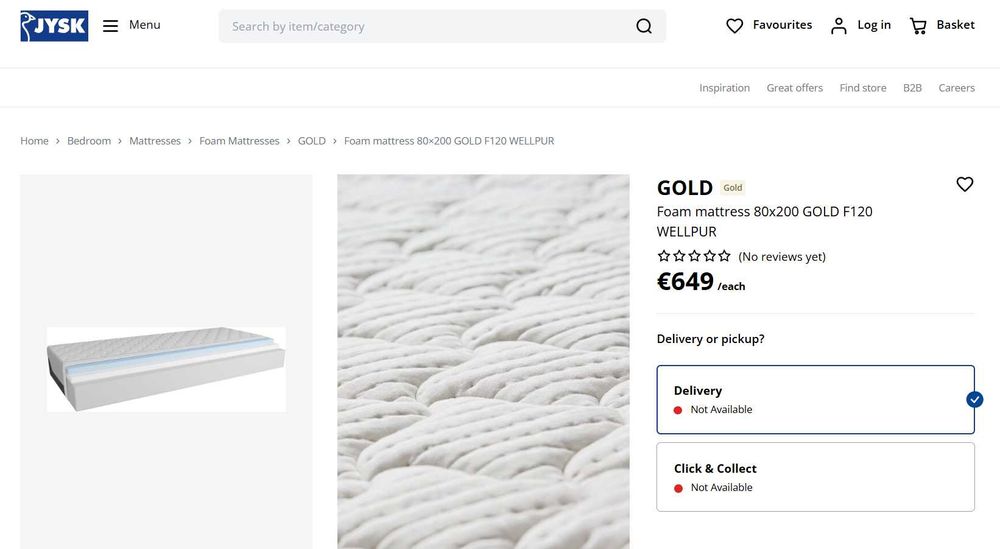View the mattress fabric close-up image
Image resolution: width=1000 pixels, height=549 pixels.
[x=483, y=361]
